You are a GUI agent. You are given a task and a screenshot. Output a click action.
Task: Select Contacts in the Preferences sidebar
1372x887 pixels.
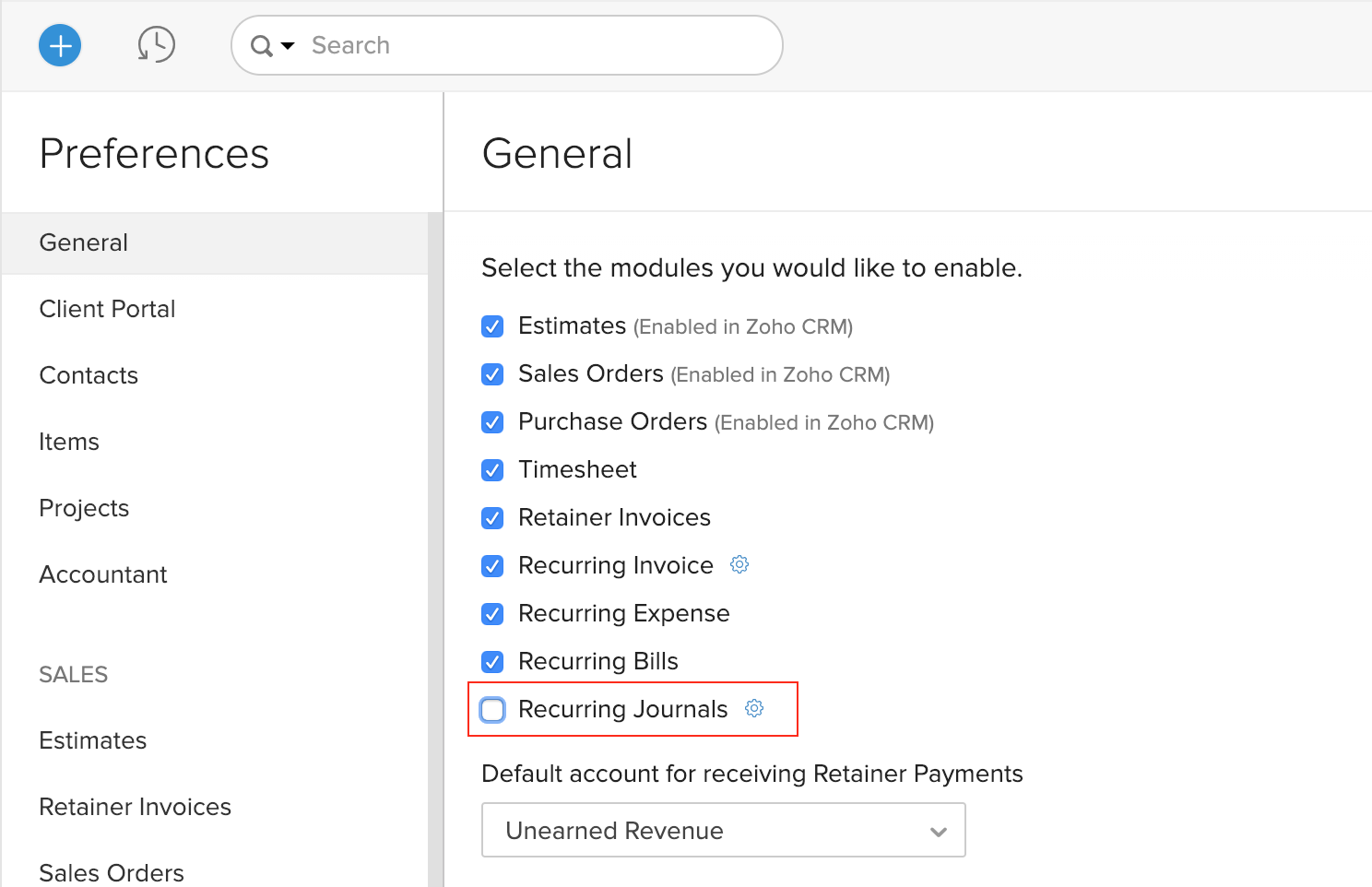click(x=89, y=375)
